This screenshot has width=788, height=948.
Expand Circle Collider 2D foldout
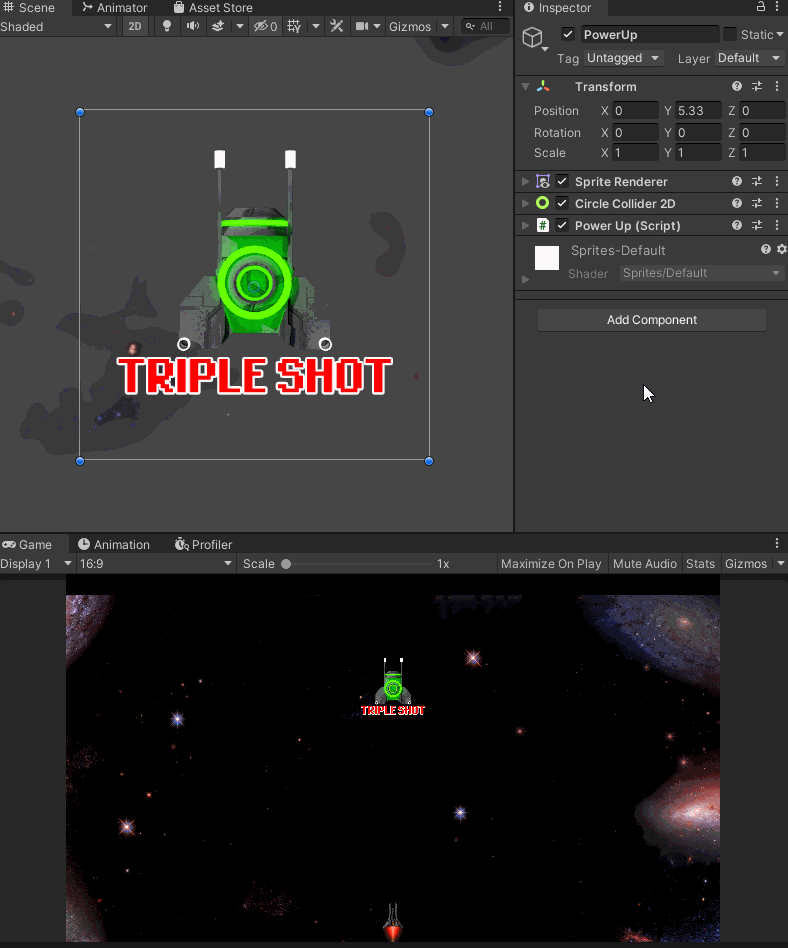coord(526,203)
